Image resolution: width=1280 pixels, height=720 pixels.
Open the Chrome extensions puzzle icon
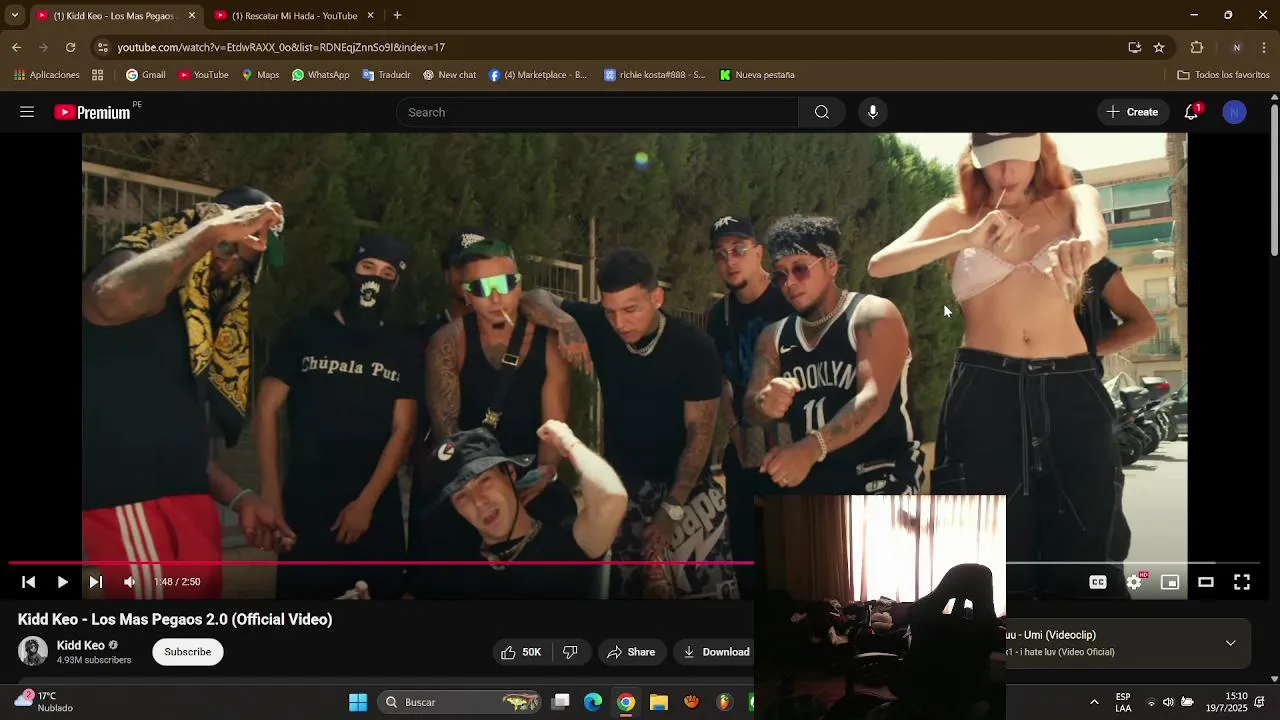coord(1197,47)
